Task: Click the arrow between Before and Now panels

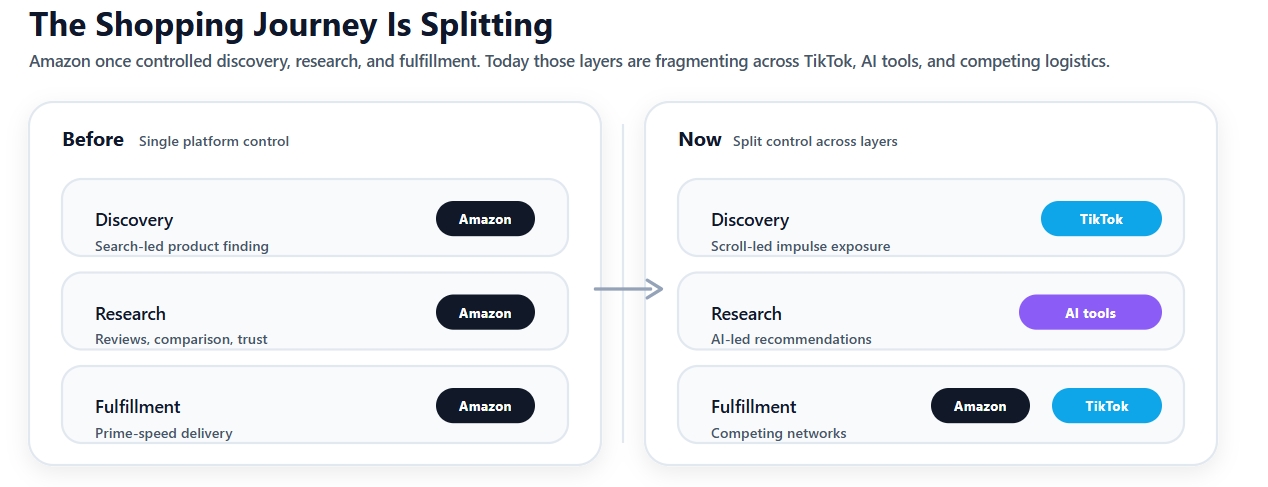Action: (x=628, y=290)
